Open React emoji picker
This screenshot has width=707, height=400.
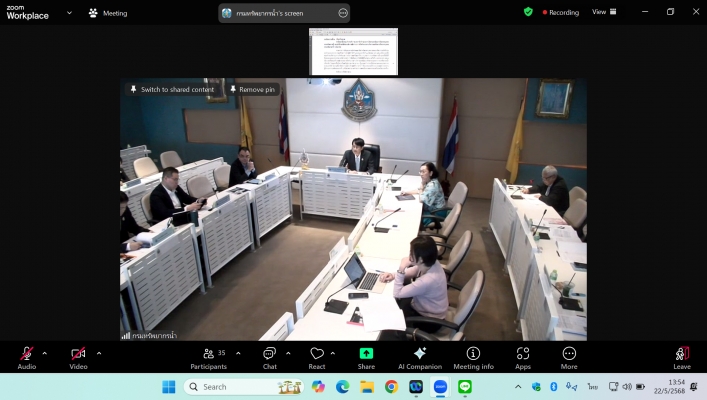click(317, 359)
